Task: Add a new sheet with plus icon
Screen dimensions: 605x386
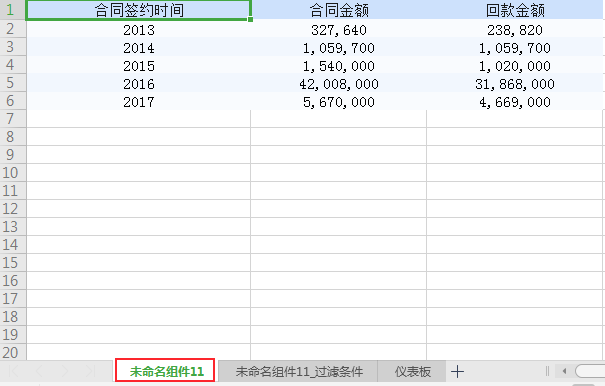Action: (x=457, y=372)
